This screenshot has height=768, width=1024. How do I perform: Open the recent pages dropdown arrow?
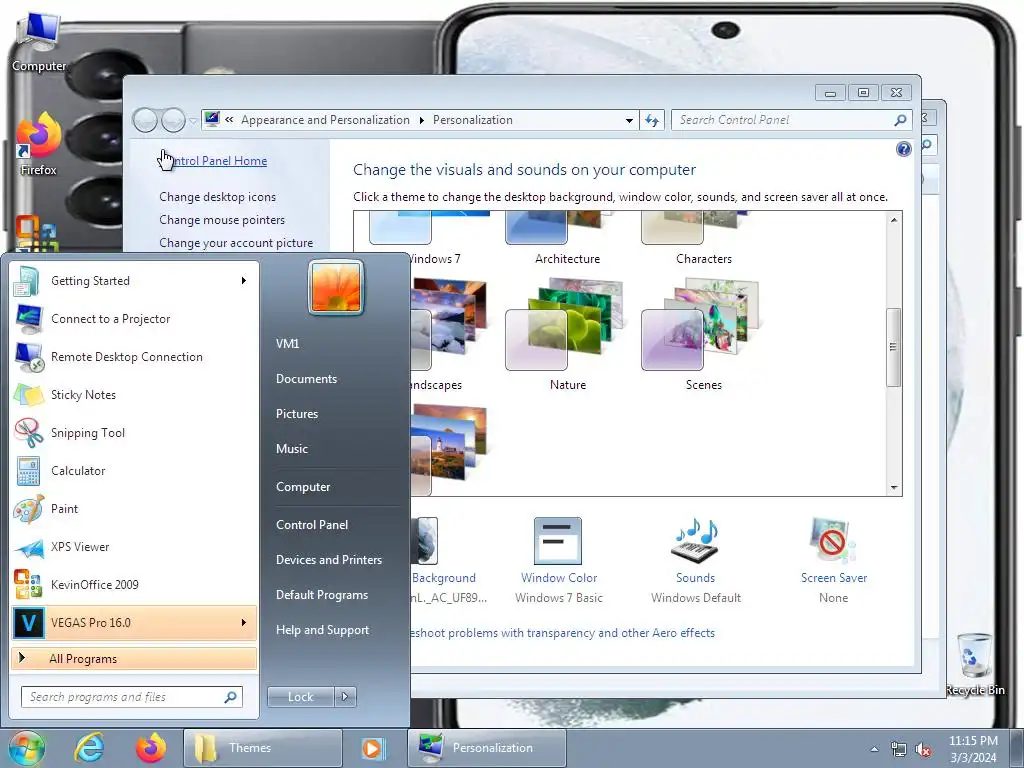click(193, 121)
